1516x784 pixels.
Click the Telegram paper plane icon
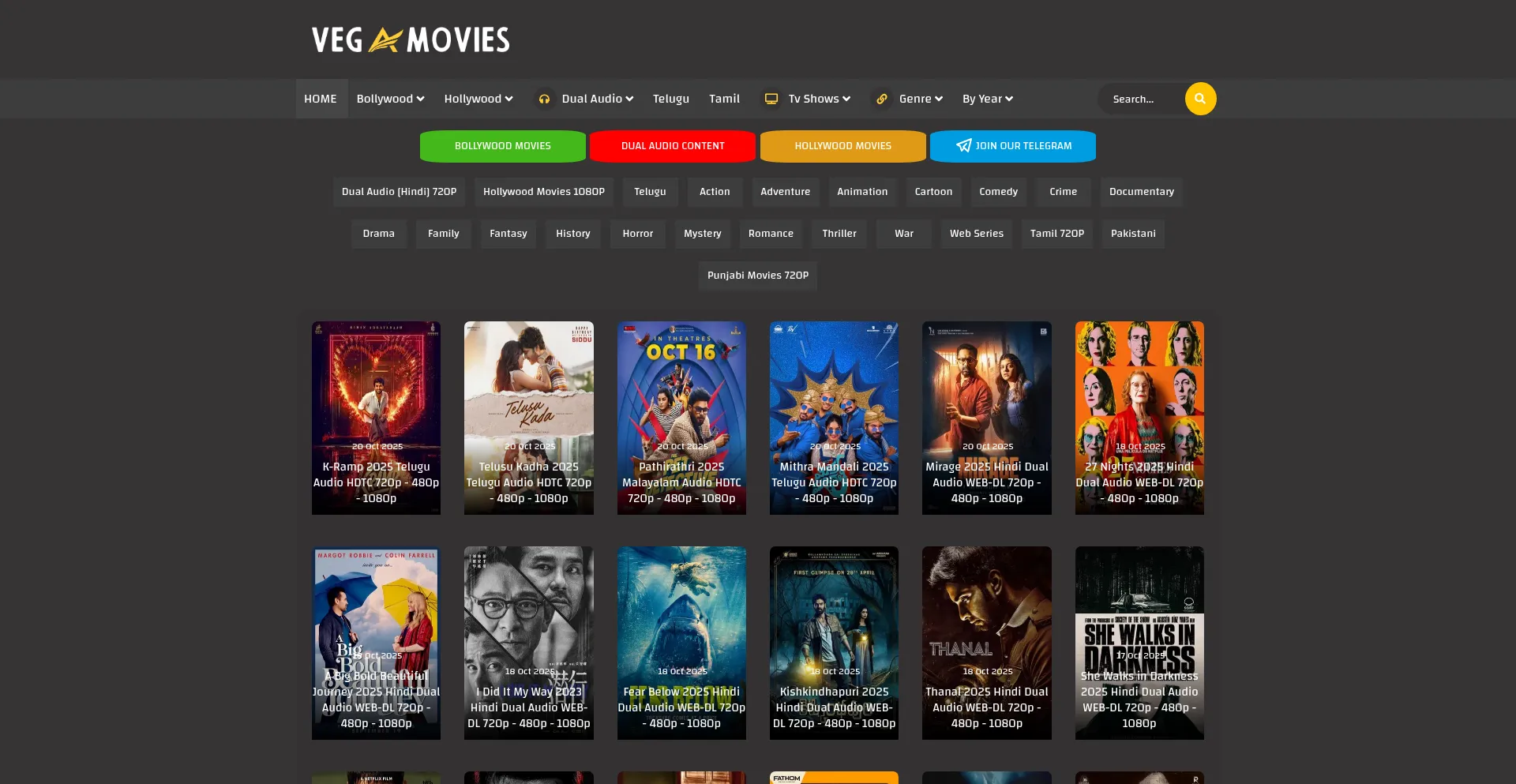(x=963, y=146)
